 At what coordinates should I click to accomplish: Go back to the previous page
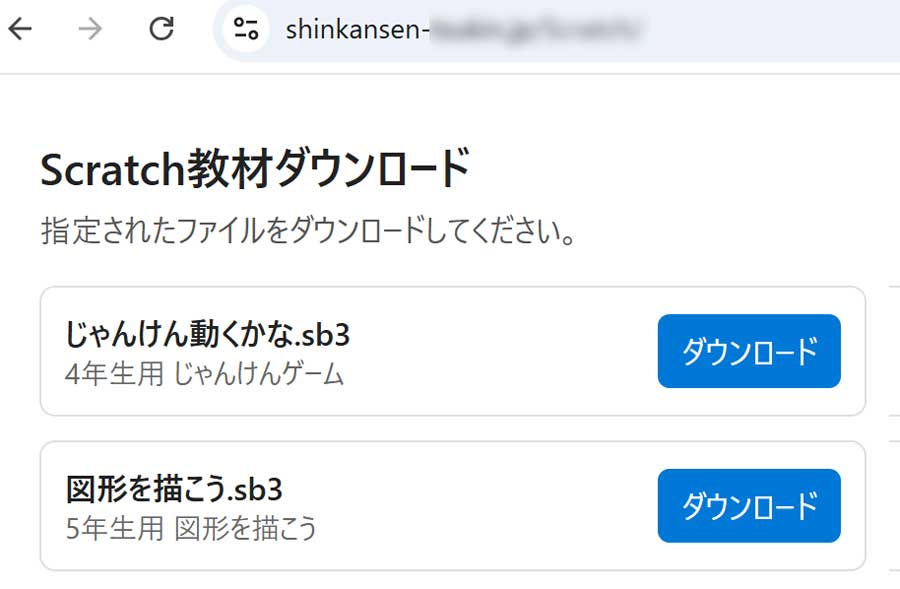[x=20, y=29]
